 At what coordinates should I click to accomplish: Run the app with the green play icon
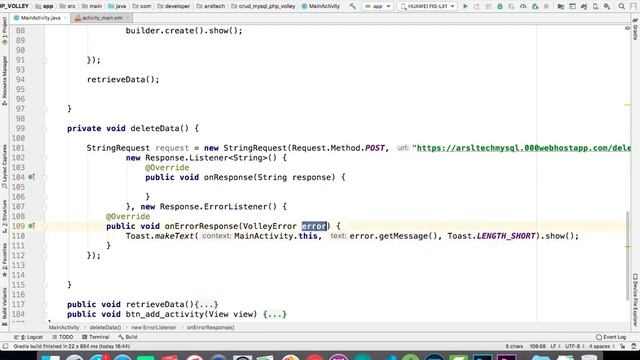[465, 6]
